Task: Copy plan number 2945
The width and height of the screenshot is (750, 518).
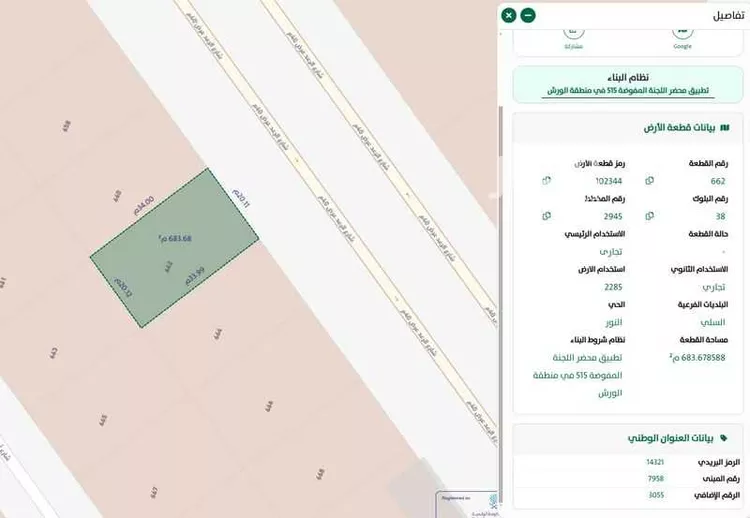Action: pos(546,216)
